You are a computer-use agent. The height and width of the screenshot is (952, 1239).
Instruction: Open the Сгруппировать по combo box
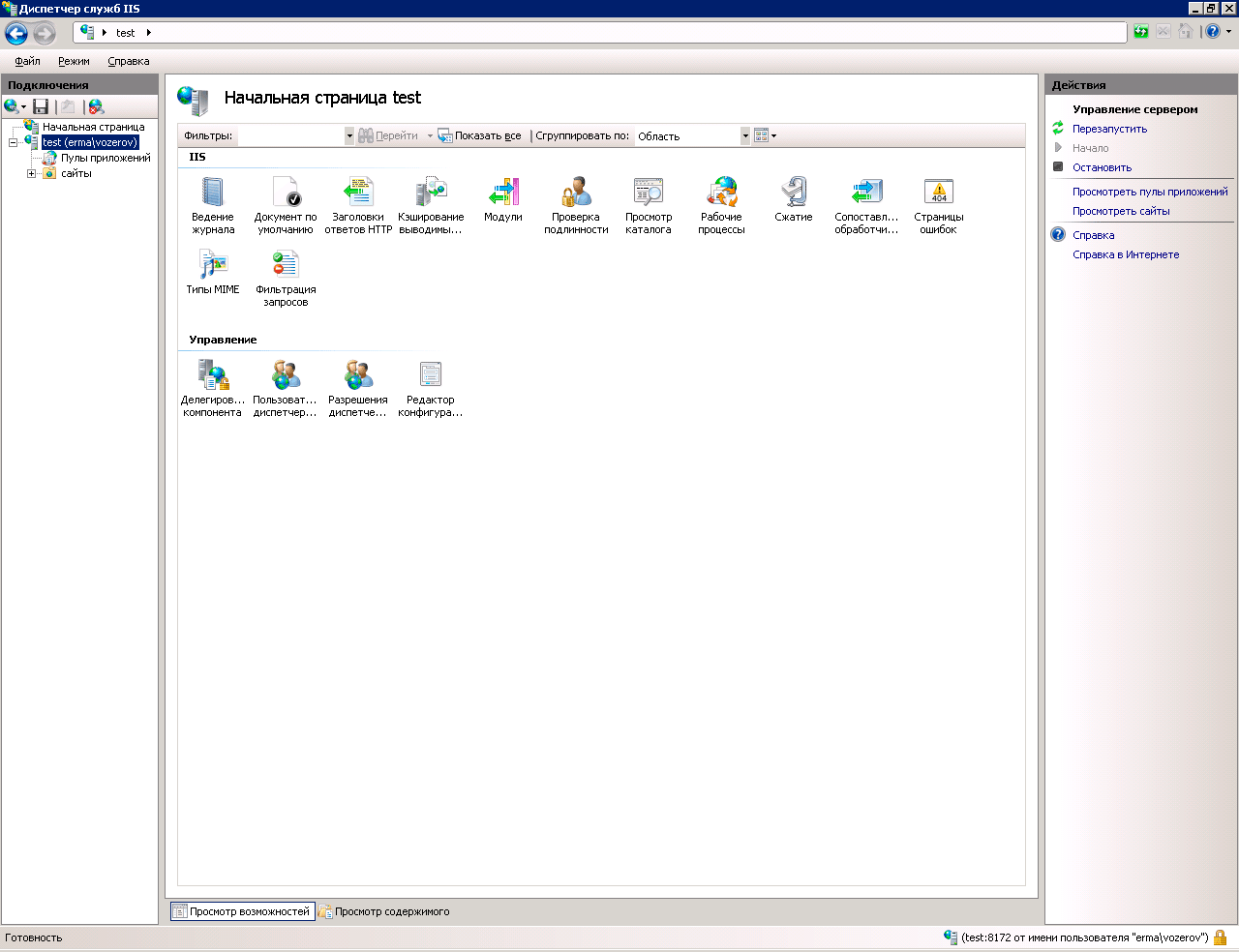[692, 136]
